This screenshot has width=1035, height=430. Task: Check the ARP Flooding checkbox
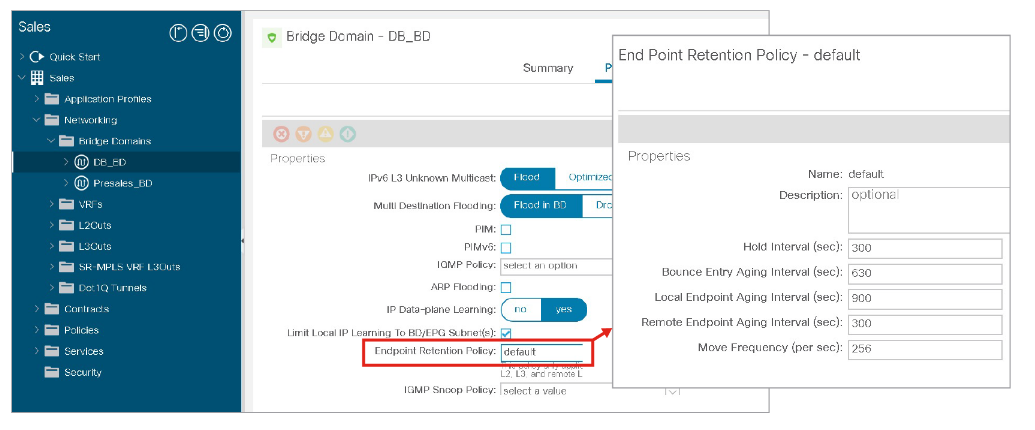coord(506,288)
